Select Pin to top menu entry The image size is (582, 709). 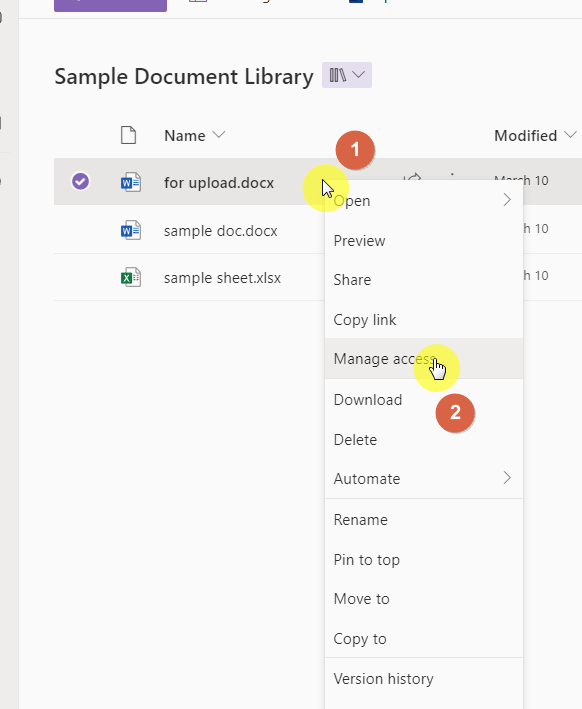coord(424,560)
